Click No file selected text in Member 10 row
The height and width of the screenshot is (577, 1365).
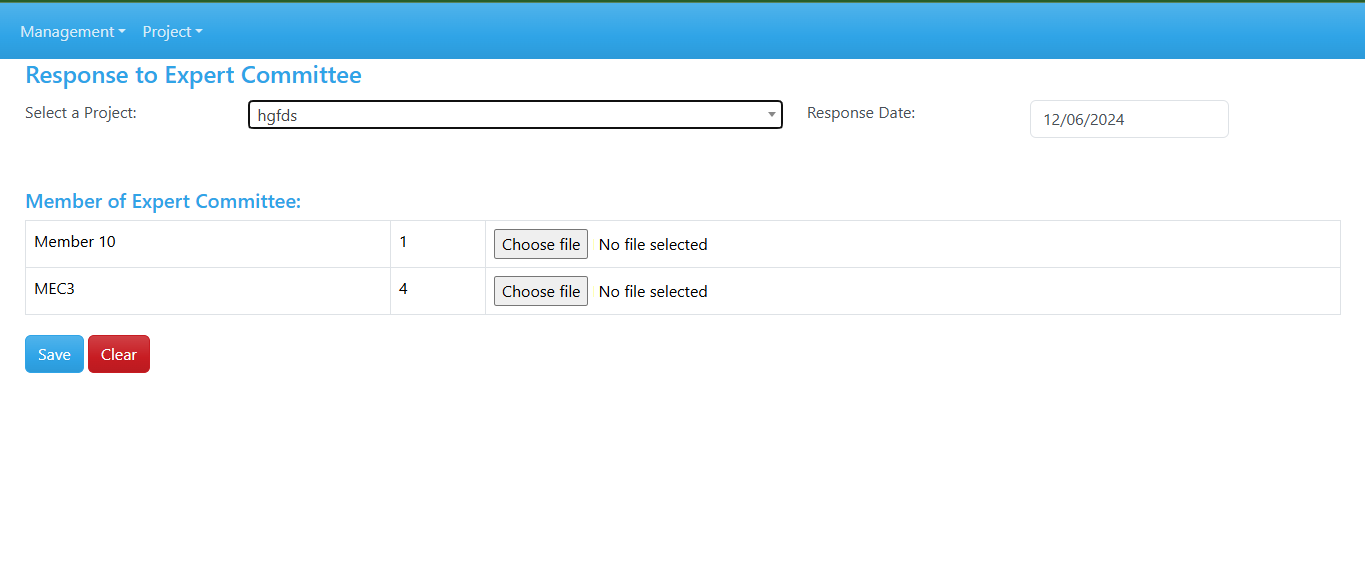coord(653,244)
